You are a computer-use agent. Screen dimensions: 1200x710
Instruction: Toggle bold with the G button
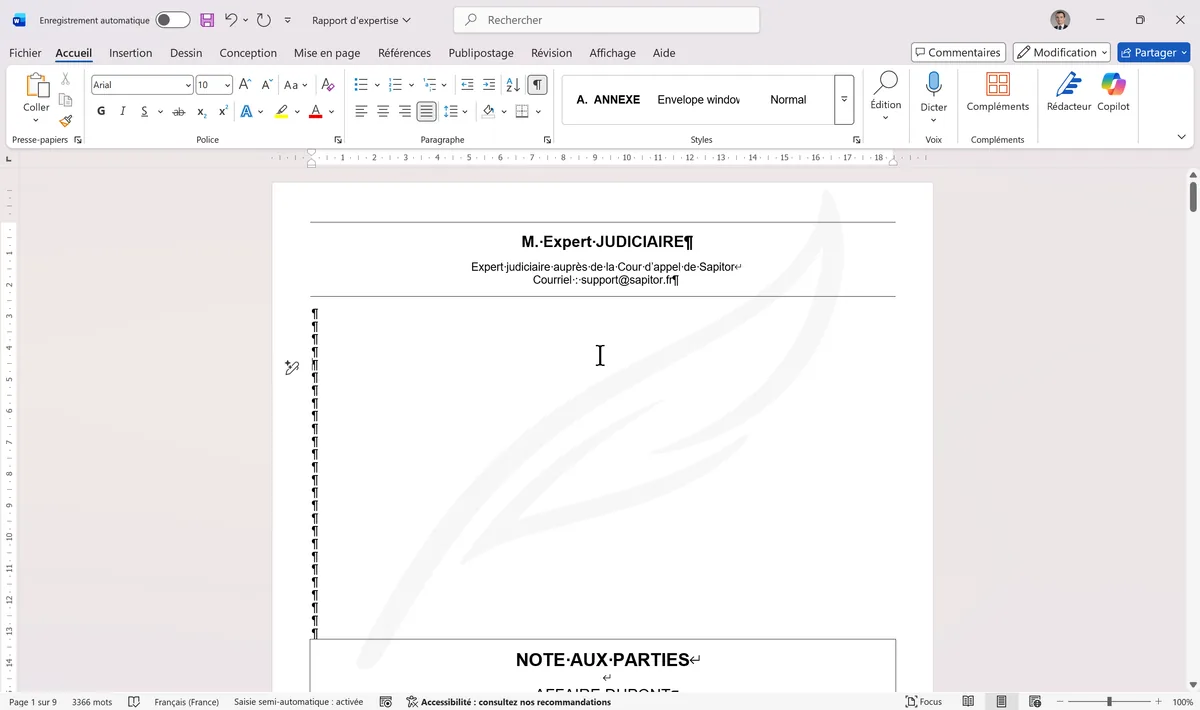tap(100, 110)
